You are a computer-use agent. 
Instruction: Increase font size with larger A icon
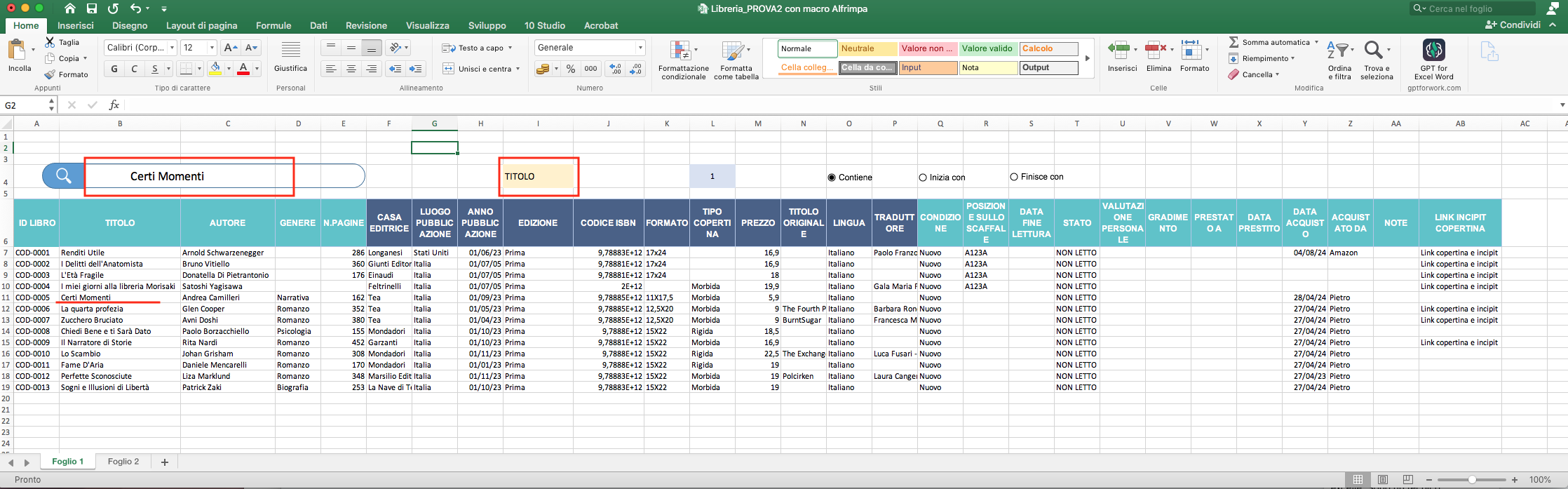(229, 48)
